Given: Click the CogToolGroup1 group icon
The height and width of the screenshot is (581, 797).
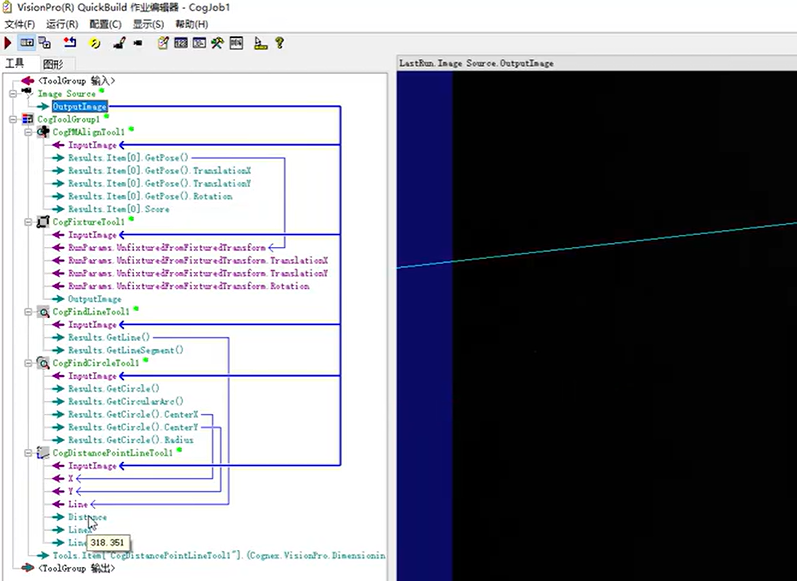Looking at the screenshot, I should 28,119.
